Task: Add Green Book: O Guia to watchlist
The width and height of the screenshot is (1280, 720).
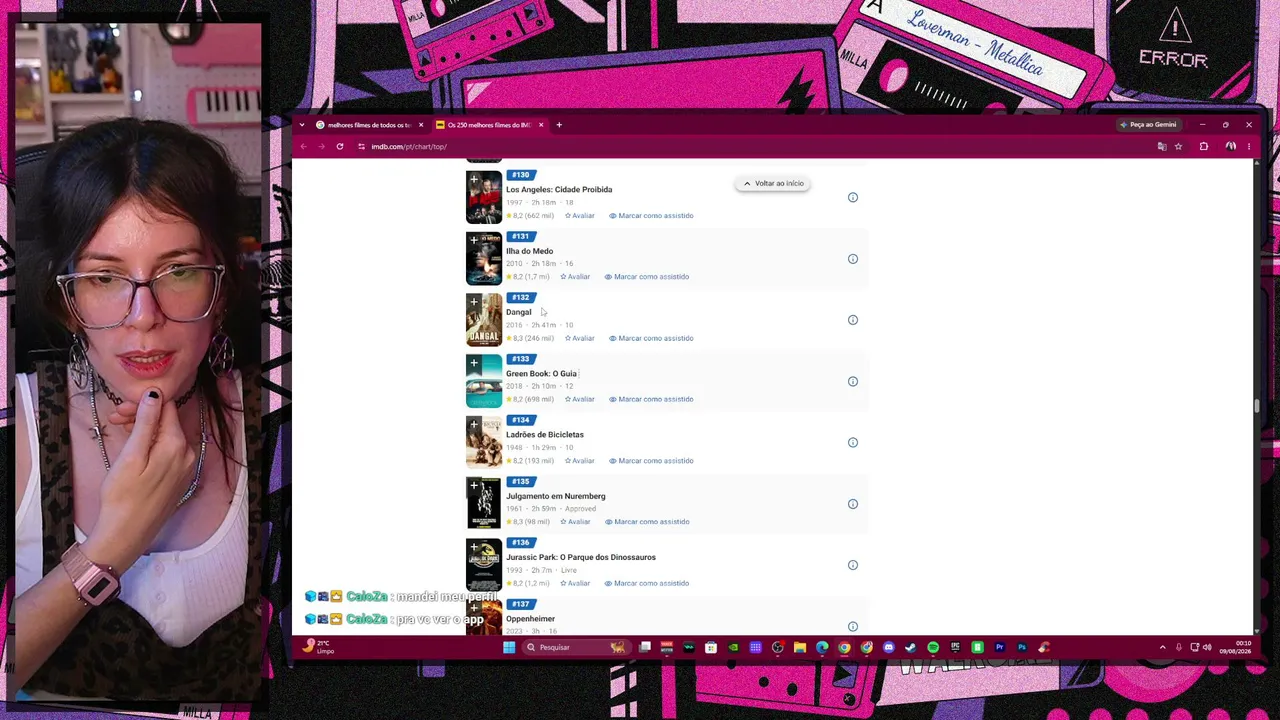Action: 474,364
